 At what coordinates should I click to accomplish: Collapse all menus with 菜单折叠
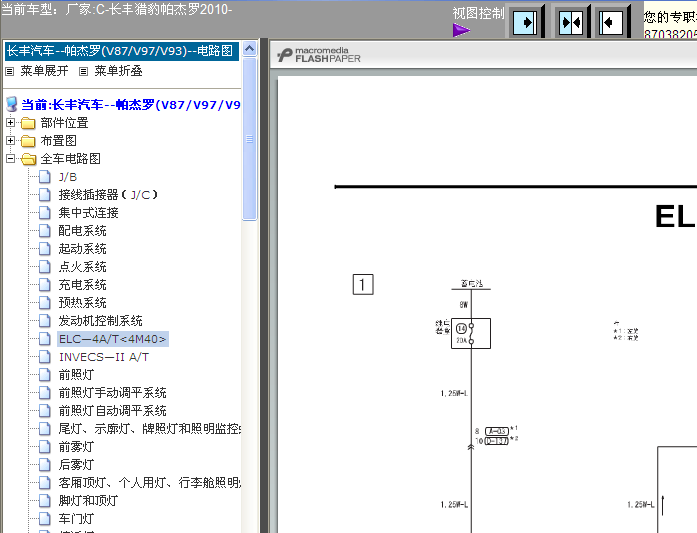(118, 71)
